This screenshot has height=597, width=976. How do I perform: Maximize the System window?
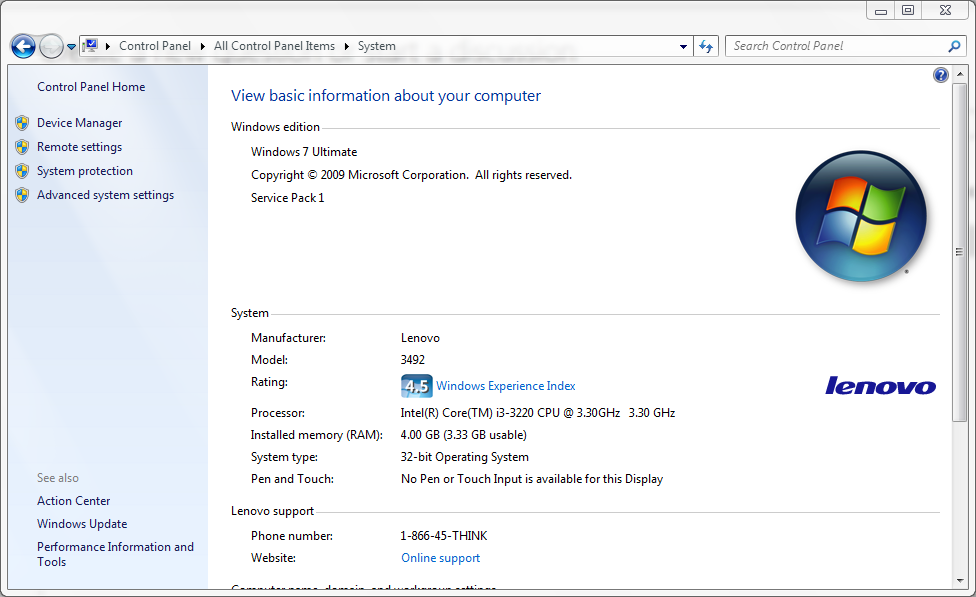click(908, 11)
